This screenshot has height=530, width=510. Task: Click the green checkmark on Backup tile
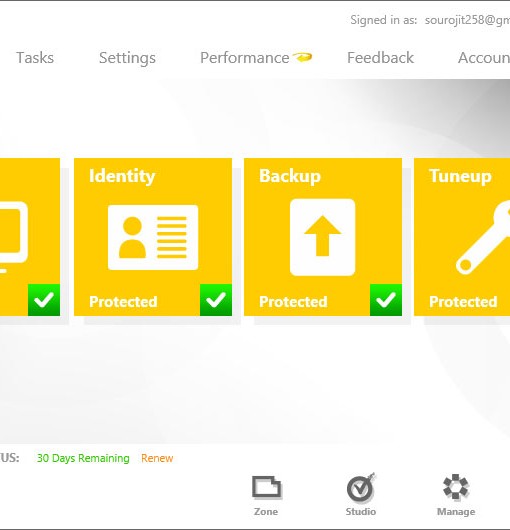(386, 300)
